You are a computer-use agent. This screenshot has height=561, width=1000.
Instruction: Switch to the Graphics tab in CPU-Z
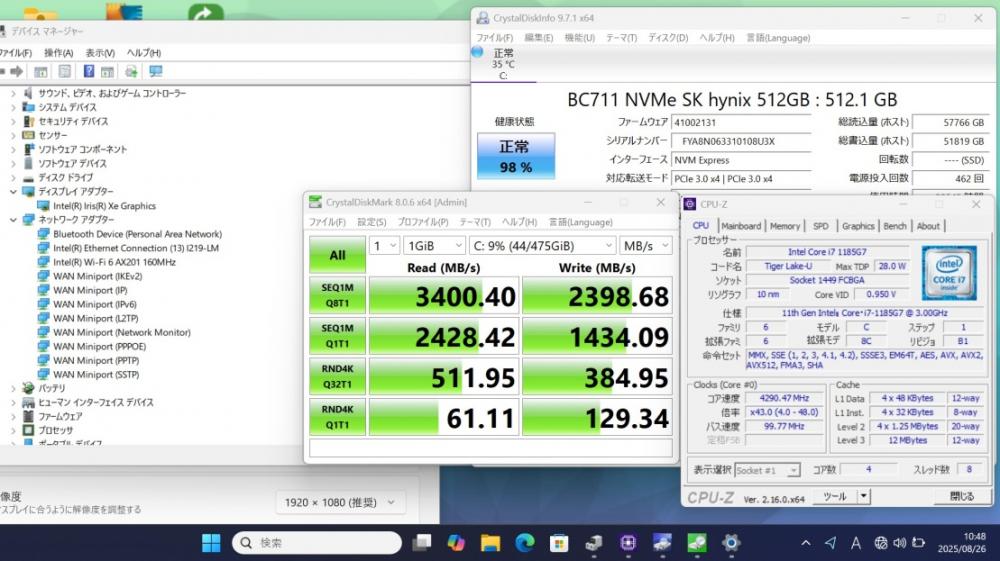(858, 226)
